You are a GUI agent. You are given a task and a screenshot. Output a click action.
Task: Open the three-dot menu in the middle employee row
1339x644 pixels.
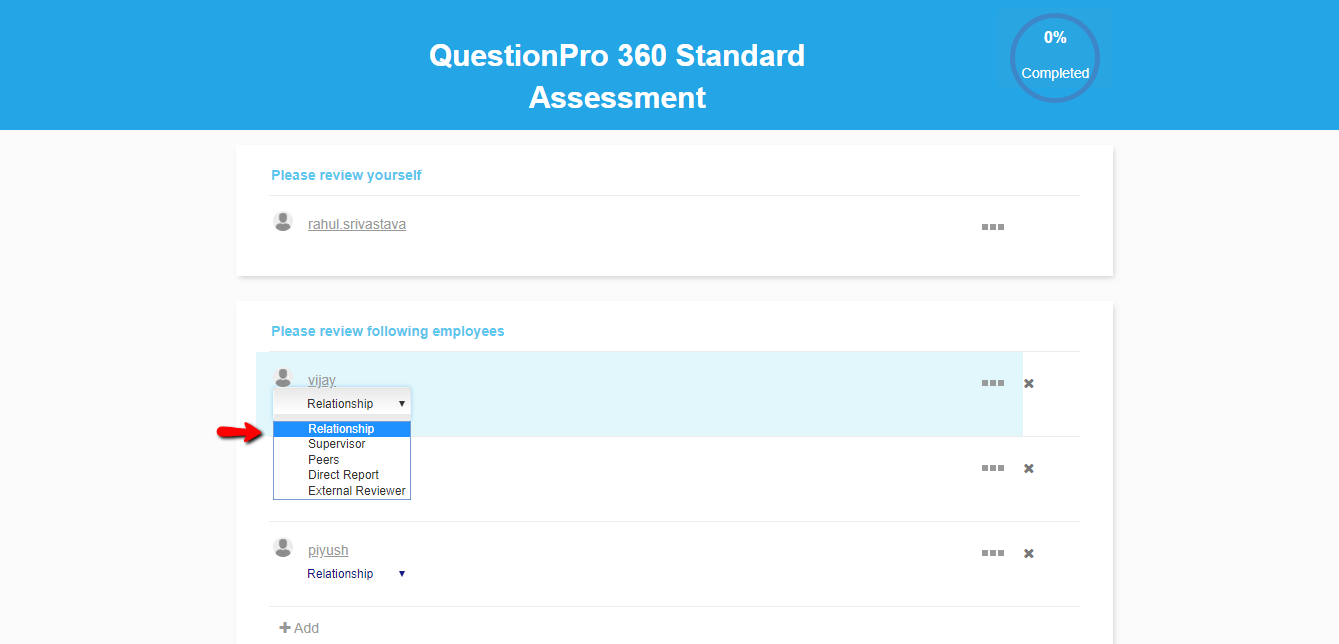tap(992, 468)
